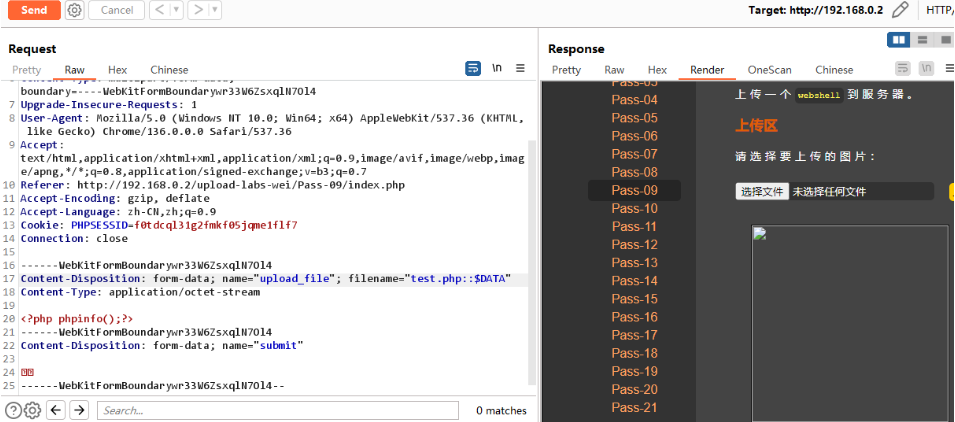
Task: Toggle word wrap icon in Request panel
Action: click(473, 68)
